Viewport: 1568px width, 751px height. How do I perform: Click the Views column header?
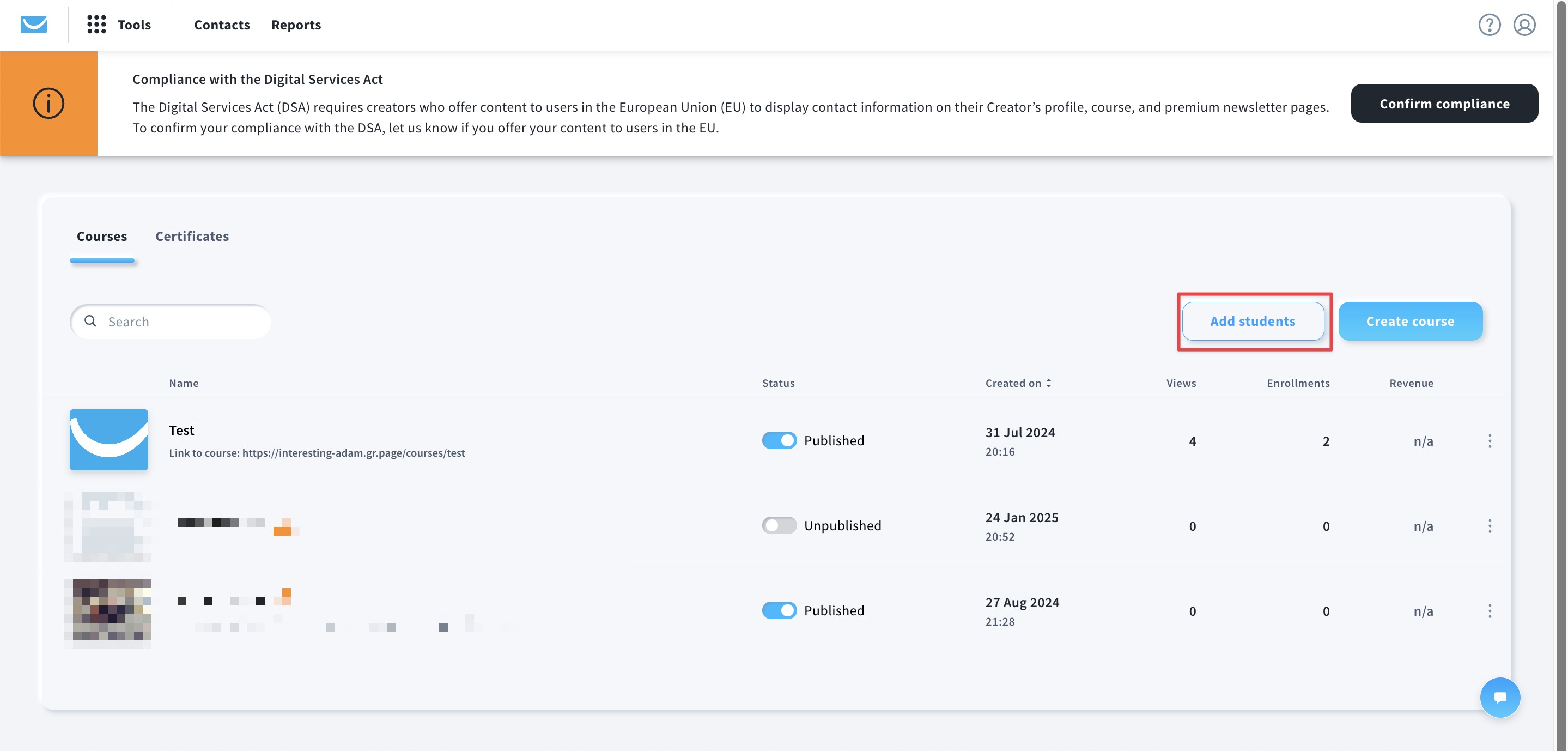click(x=1181, y=383)
